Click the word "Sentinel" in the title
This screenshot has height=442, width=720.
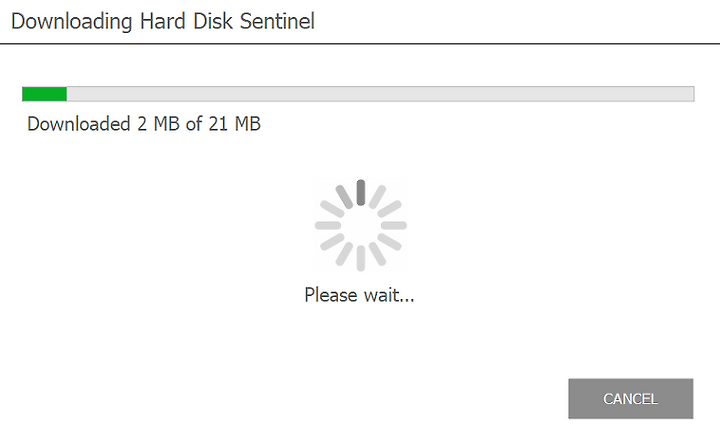click(x=277, y=21)
